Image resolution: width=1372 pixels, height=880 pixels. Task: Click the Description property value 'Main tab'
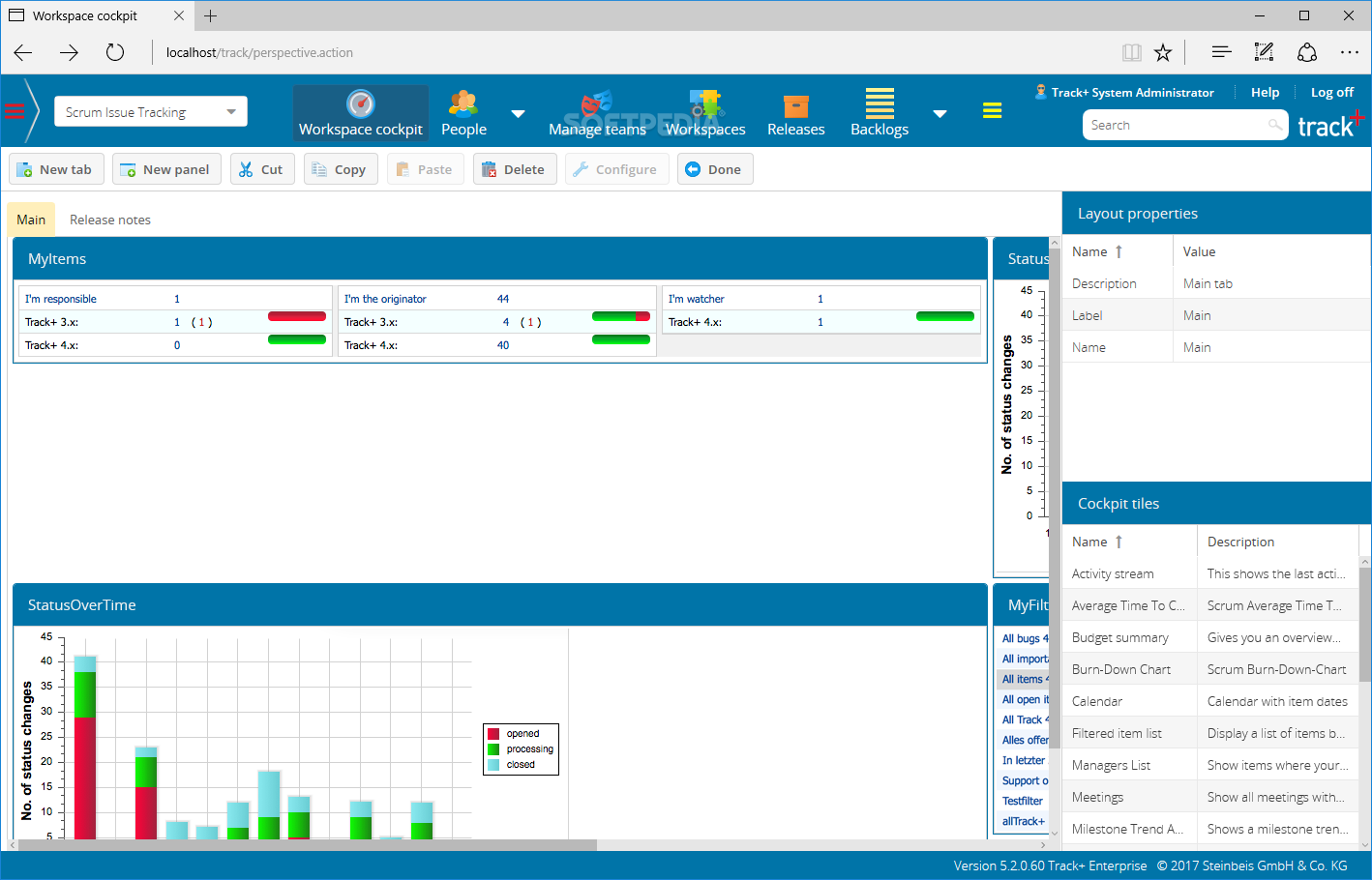1208,283
